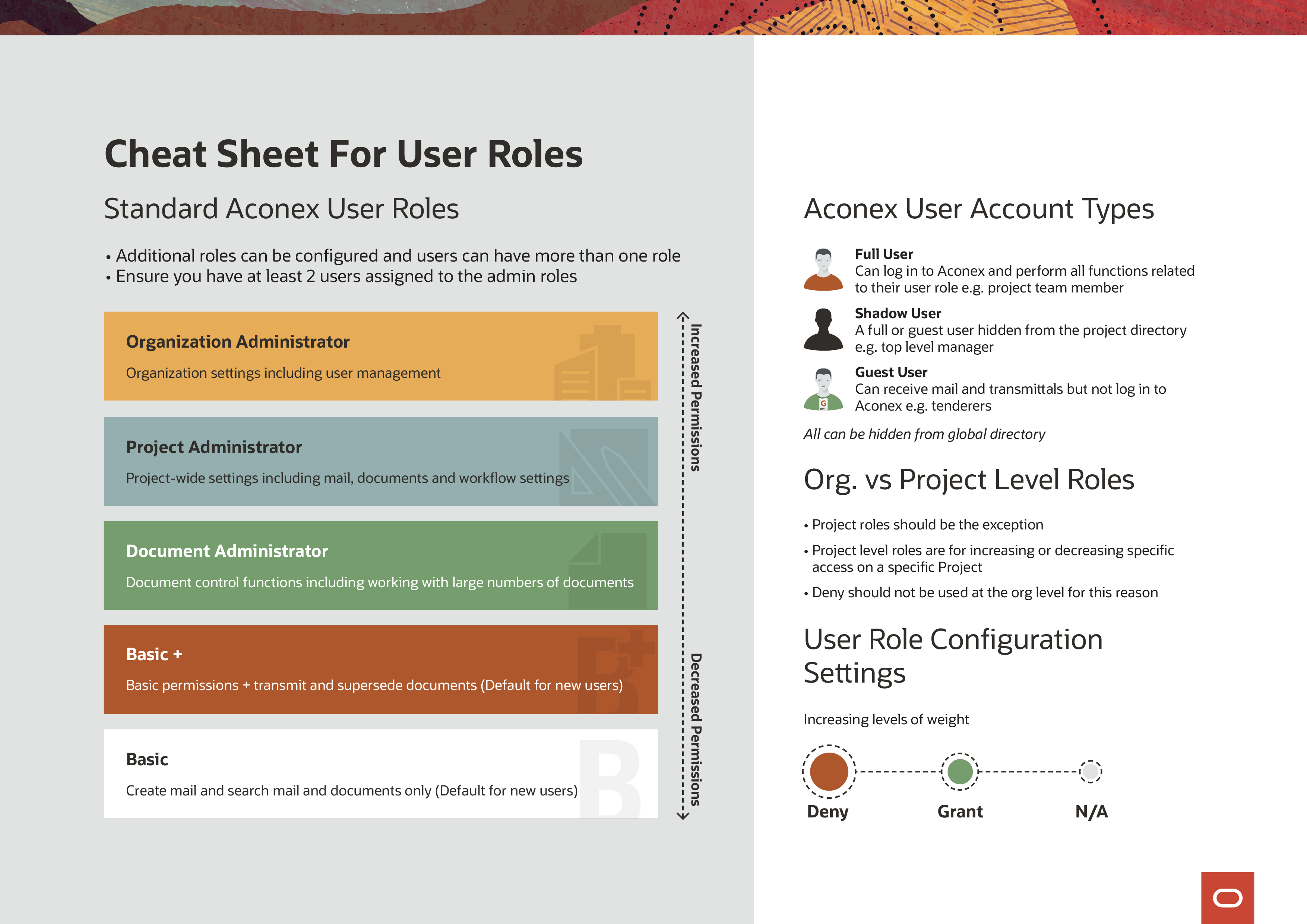The image size is (1307, 924).
Task: Click the orange Deny circle
Action: coord(829,771)
